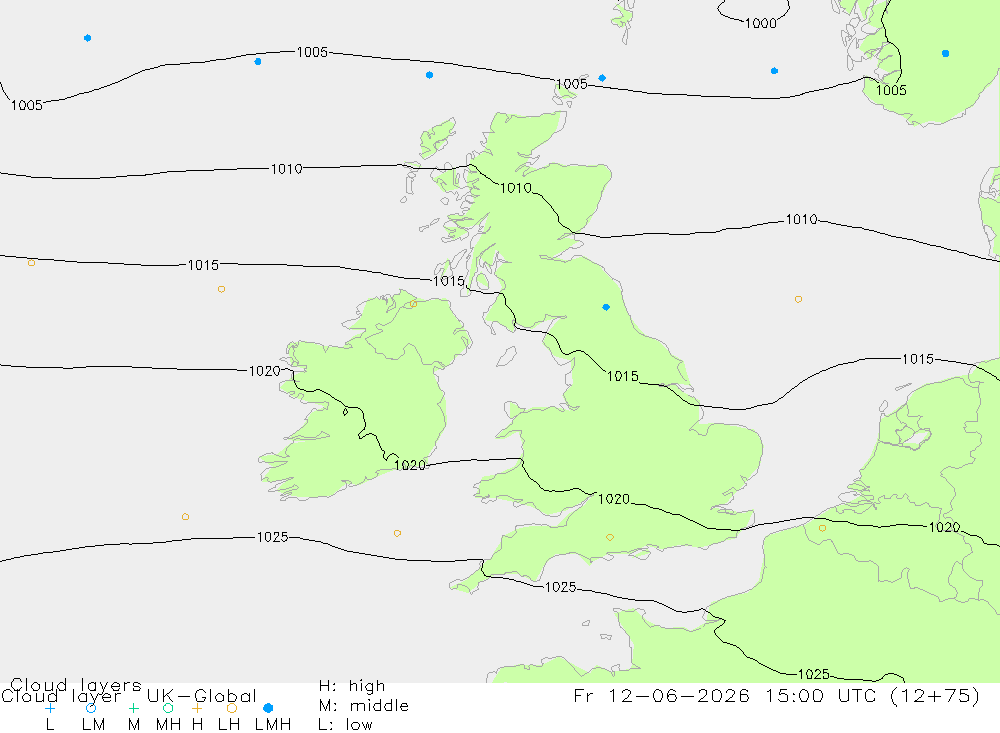Screen dimensions: 1000x733
Task: Select the blue dot beneath the 1000 isobar label
Action: pyautogui.click(x=774, y=71)
